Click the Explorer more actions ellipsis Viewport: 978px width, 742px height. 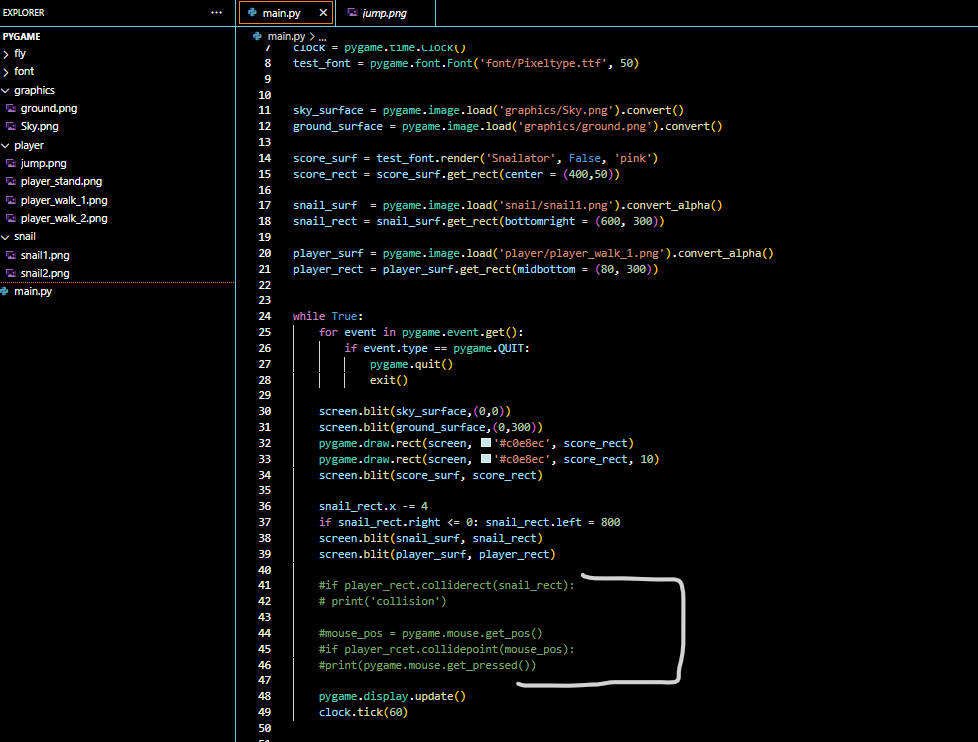(217, 13)
